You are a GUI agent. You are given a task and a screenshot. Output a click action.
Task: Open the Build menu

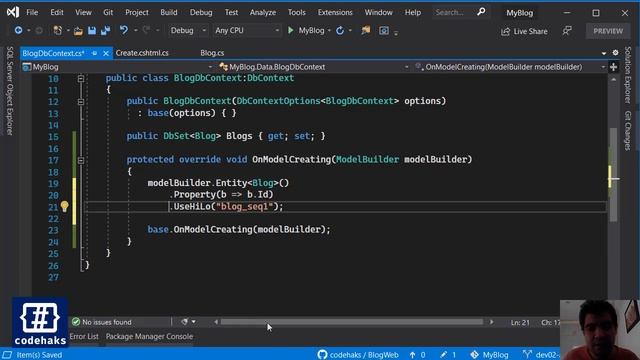coord(169,12)
